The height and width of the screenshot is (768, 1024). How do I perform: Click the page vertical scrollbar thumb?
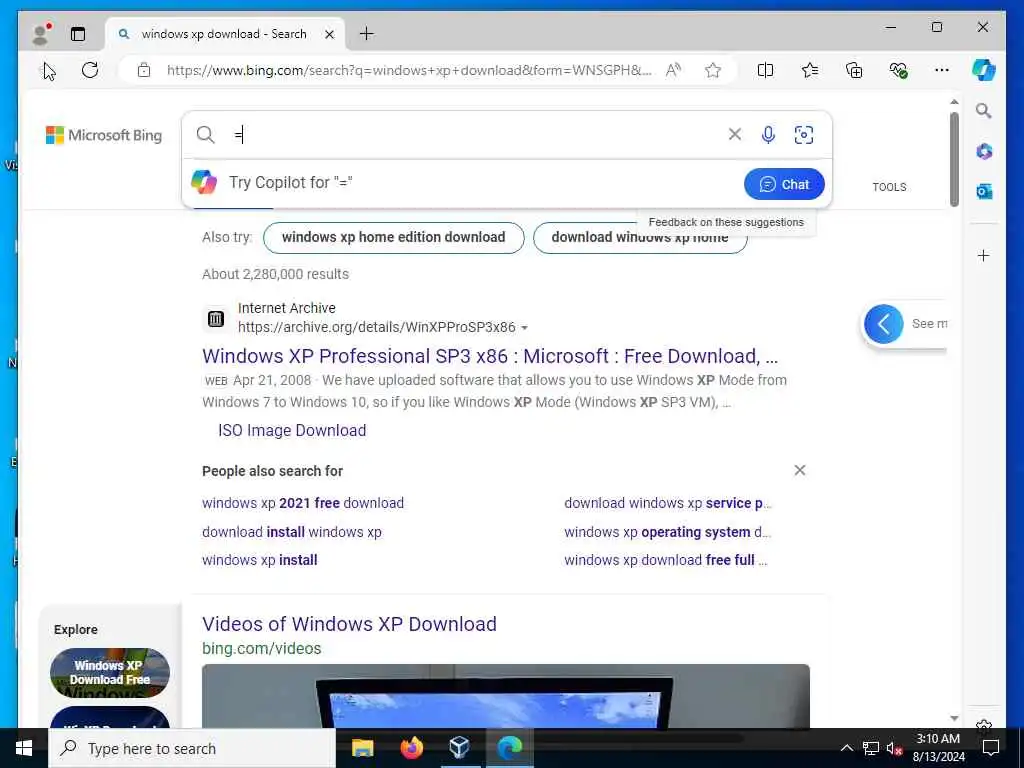(954, 159)
